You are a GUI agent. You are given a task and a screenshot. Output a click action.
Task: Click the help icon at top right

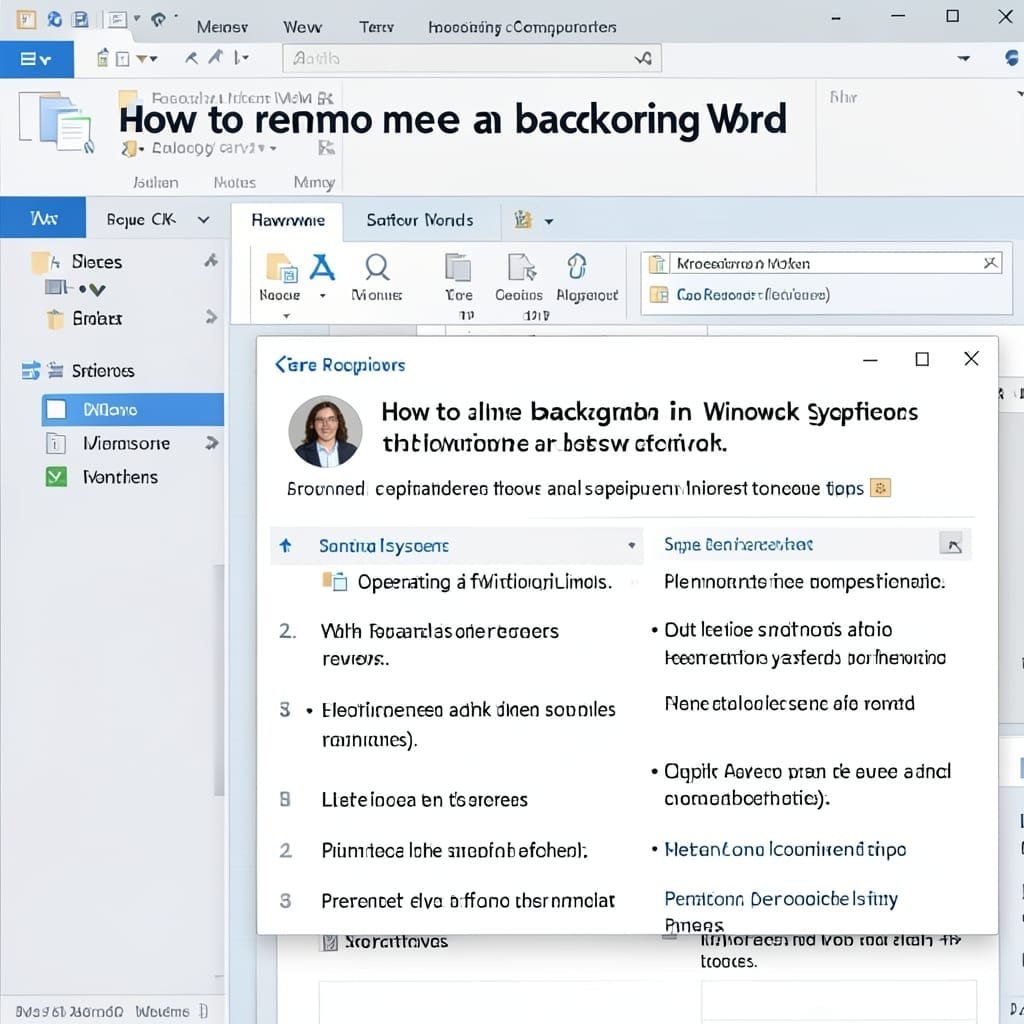(x=1012, y=58)
